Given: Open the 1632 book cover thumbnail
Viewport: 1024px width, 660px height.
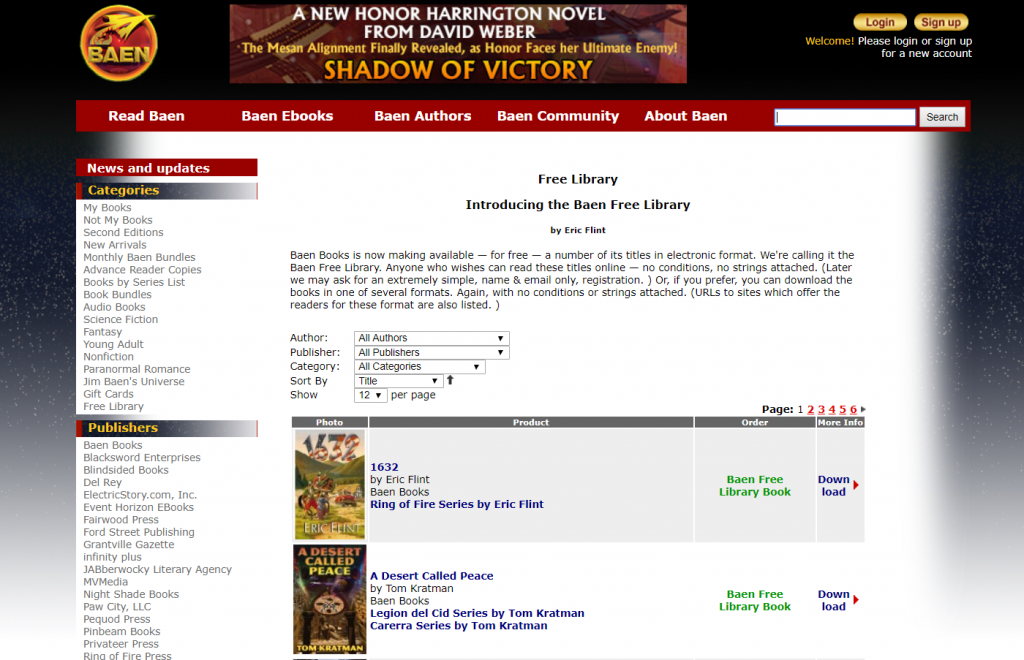Looking at the screenshot, I should (x=330, y=484).
